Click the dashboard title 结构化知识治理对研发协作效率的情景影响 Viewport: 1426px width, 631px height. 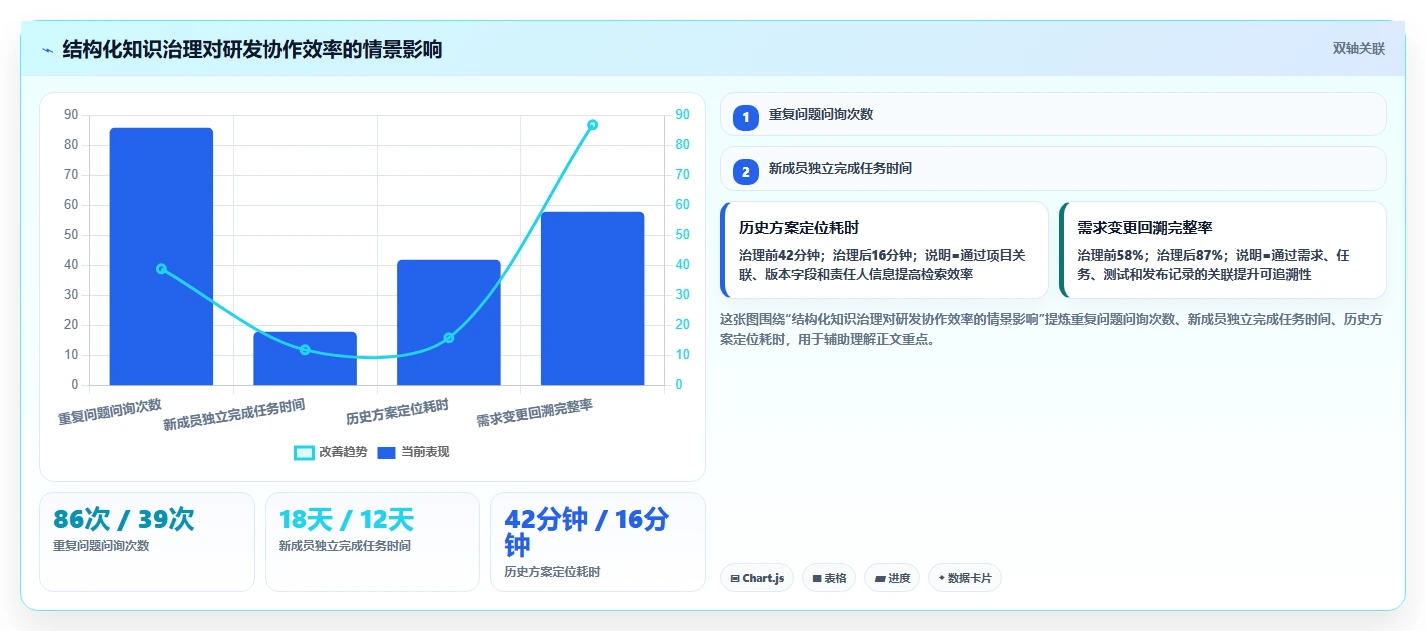pos(252,49)
